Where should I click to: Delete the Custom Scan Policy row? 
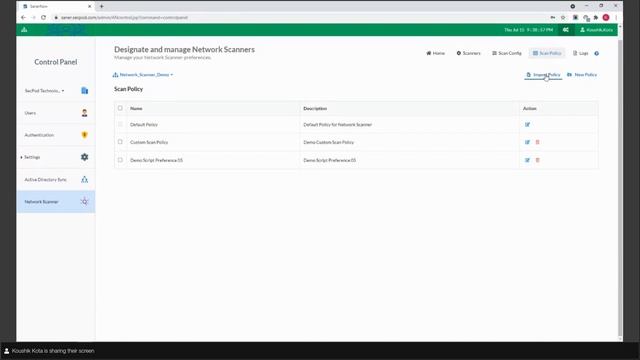538,142
